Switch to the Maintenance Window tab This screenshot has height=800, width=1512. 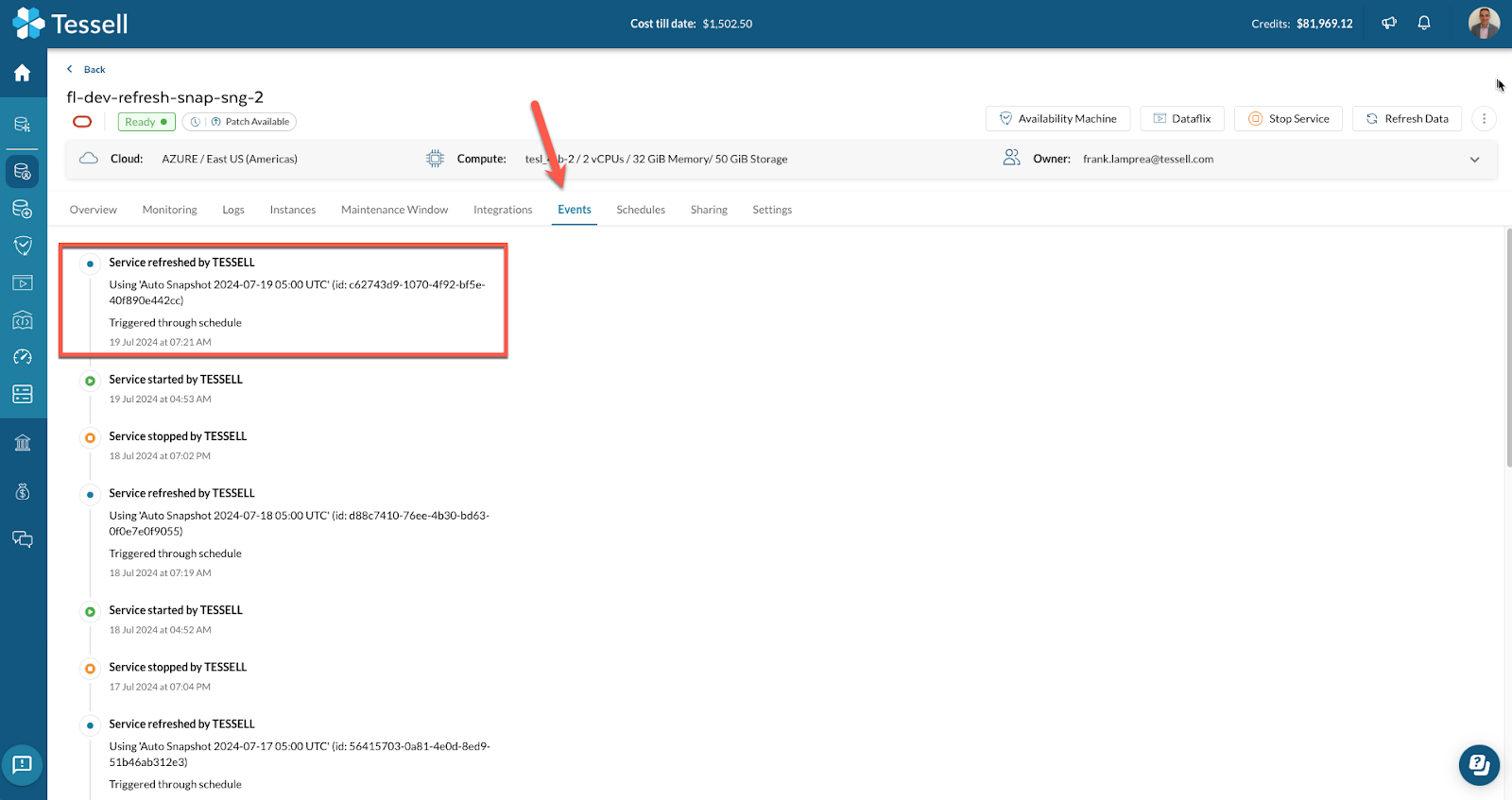395,210
